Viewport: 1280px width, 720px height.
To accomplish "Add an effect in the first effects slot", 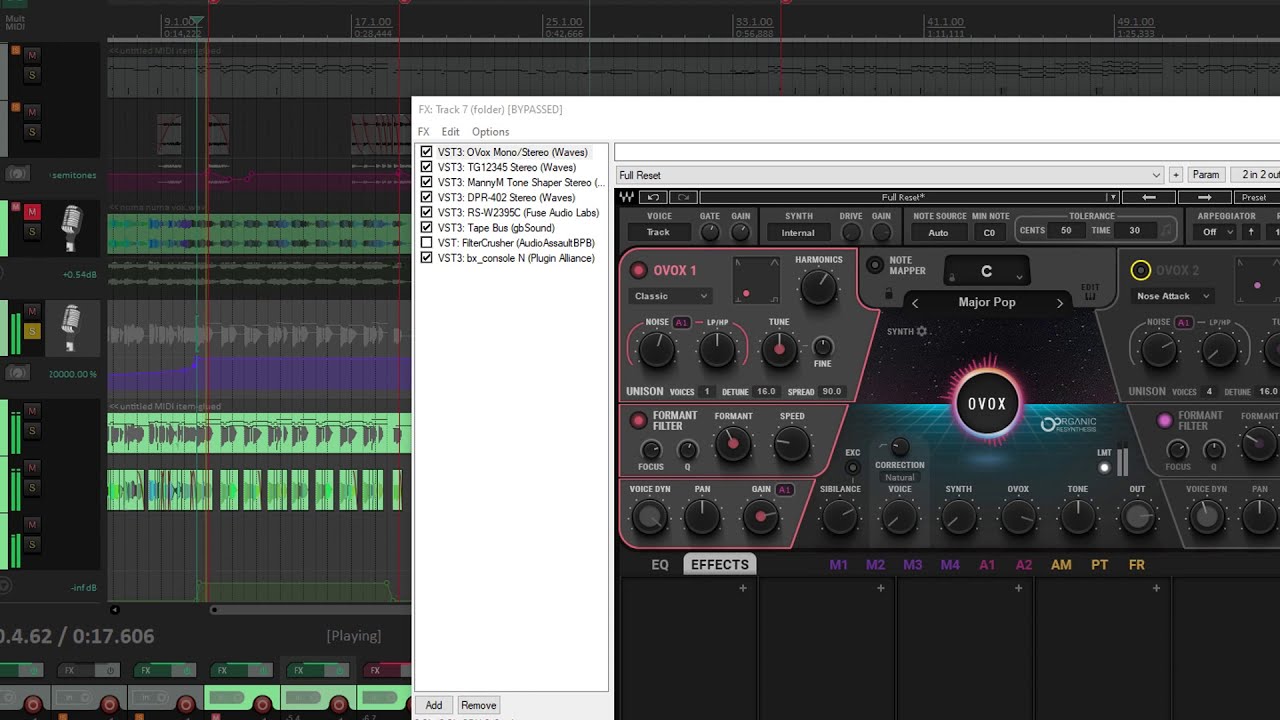I will tap(743, 589).
